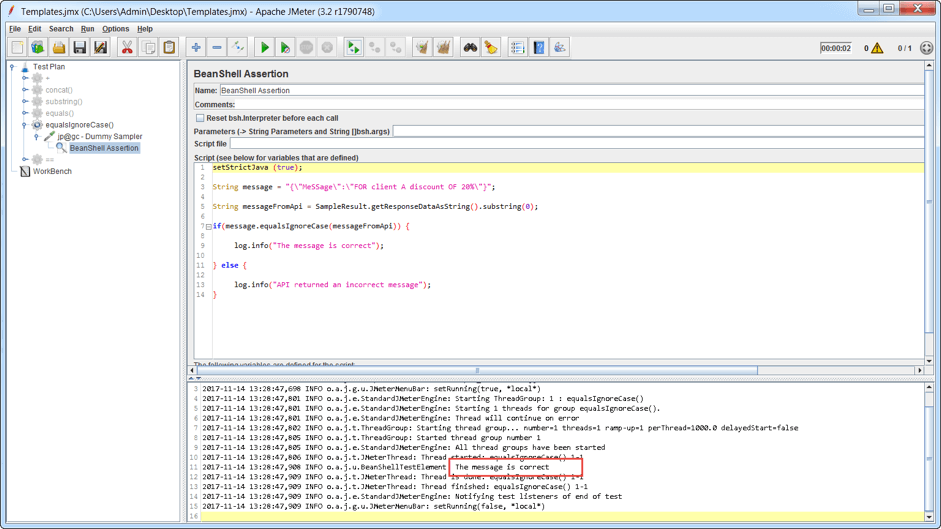Click the elapsed time 00:00:02 display
The width and height of the screenshot is (941, 529).
(835, 48)
